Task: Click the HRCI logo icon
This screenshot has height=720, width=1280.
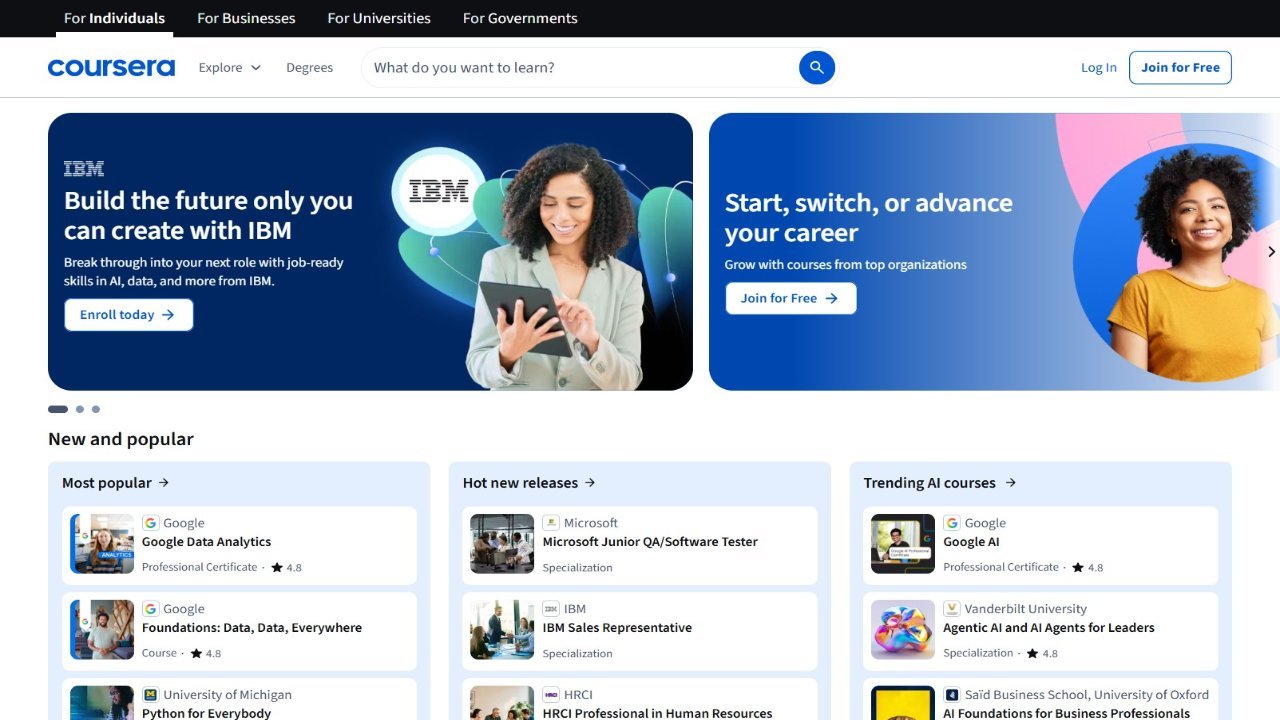Action: point(551,695)
